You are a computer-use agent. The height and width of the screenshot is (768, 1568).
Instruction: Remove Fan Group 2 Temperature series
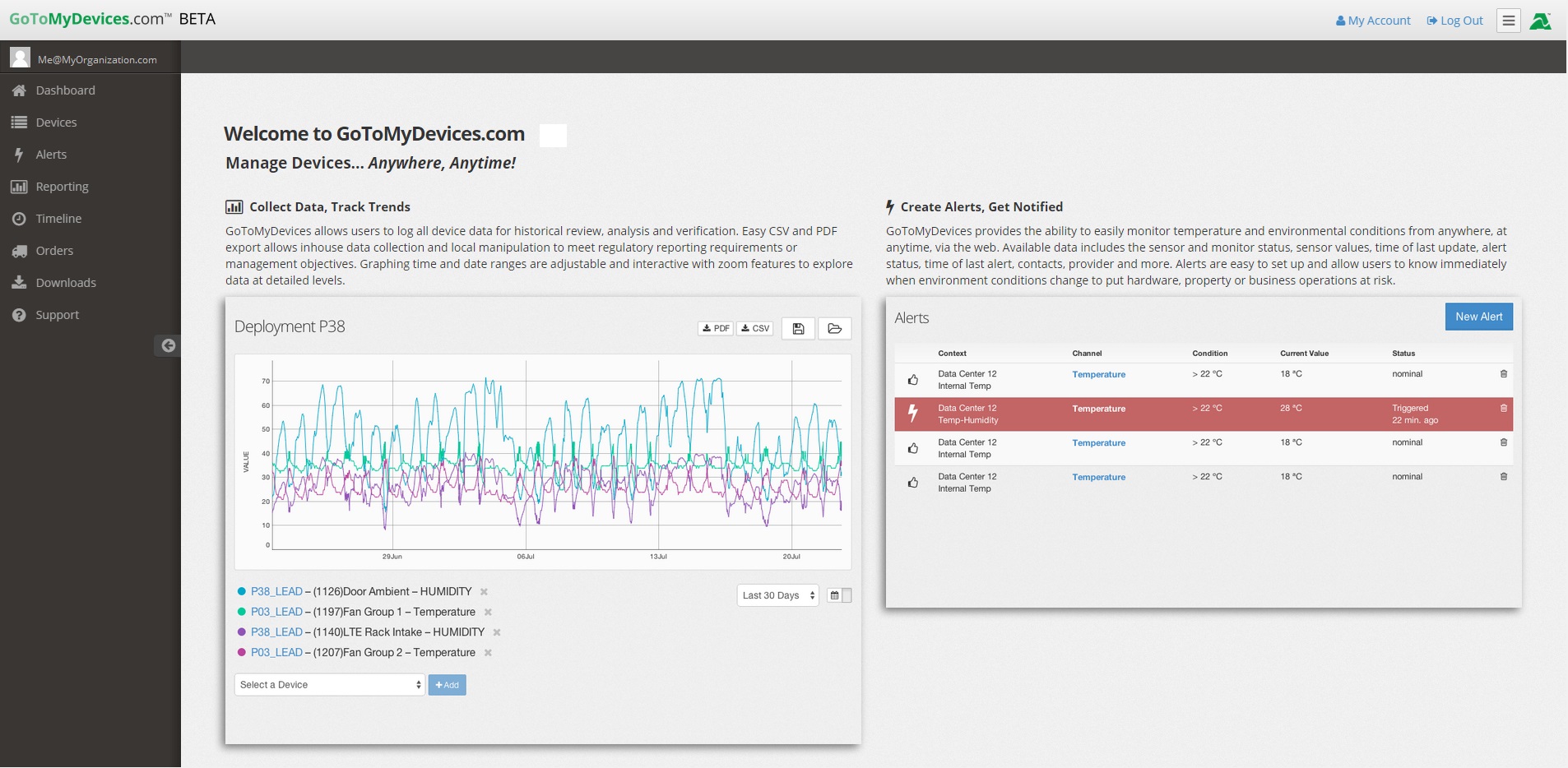(488, 653)
